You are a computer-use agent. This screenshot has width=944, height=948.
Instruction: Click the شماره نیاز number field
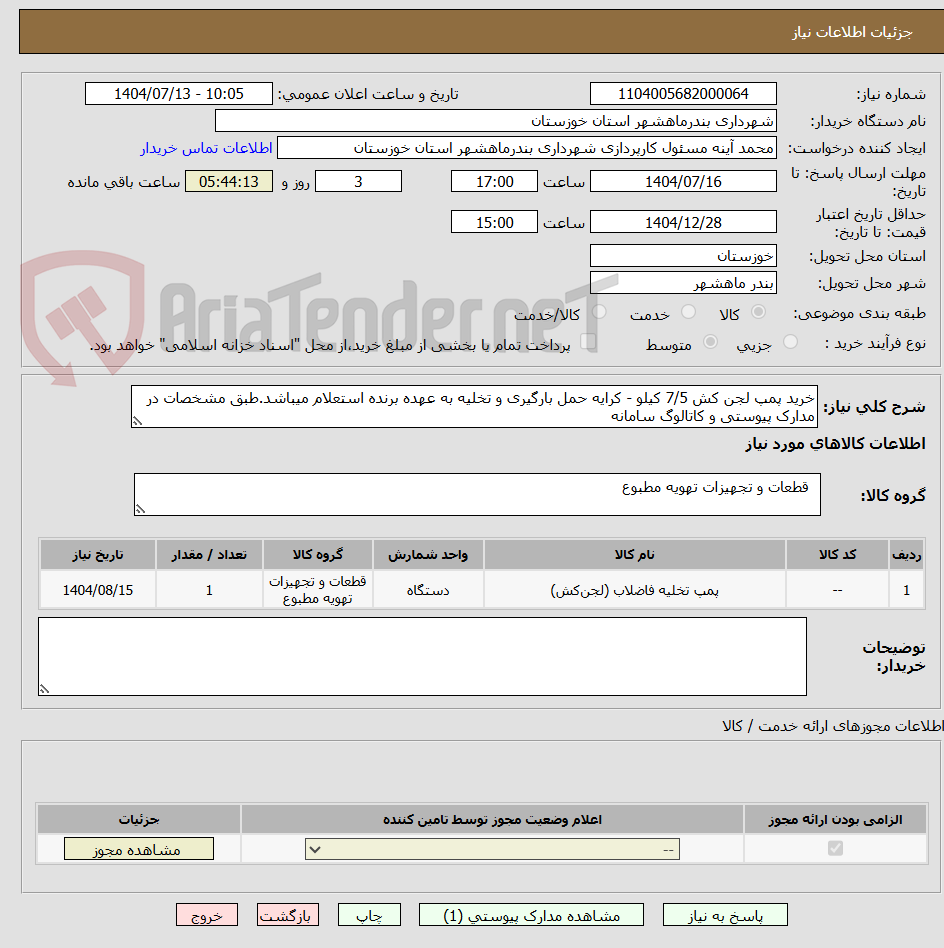[x=683, y=93]
